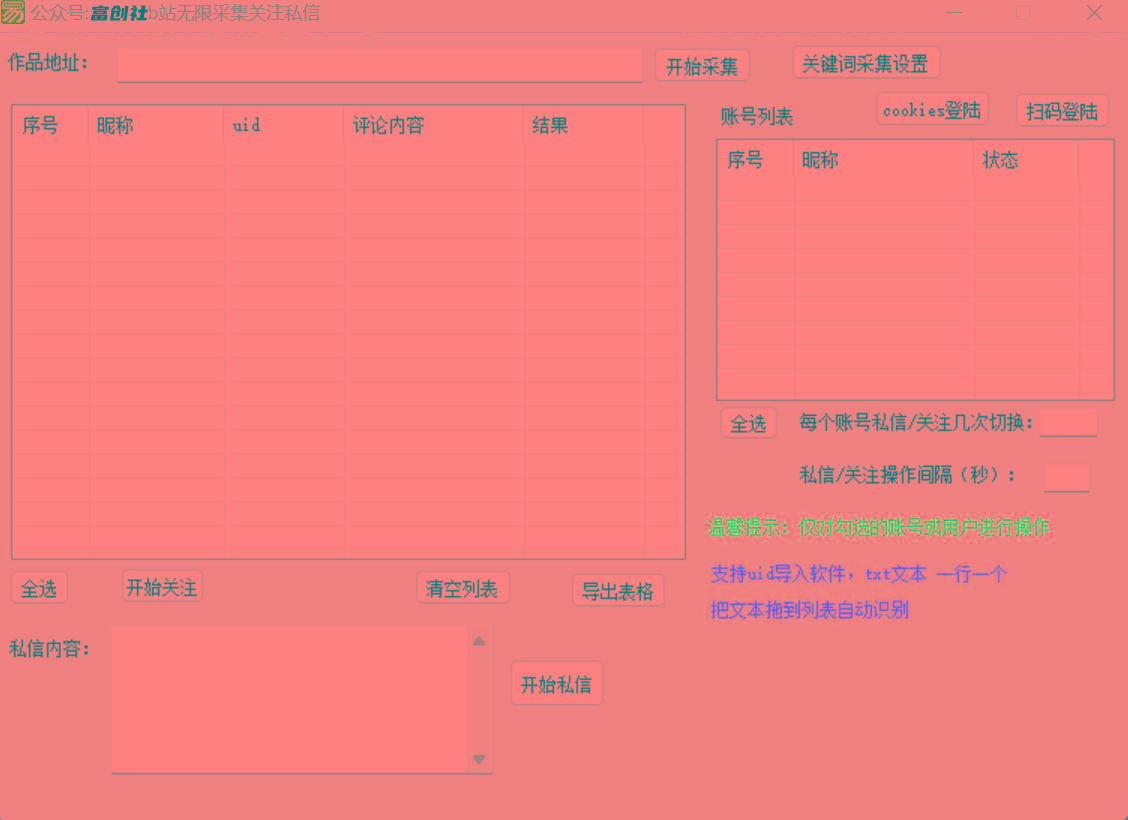Click the 作品地址 URL input field
This screenshot has height=820, width=1128.
pyautogui.click(x=379, y=66)
